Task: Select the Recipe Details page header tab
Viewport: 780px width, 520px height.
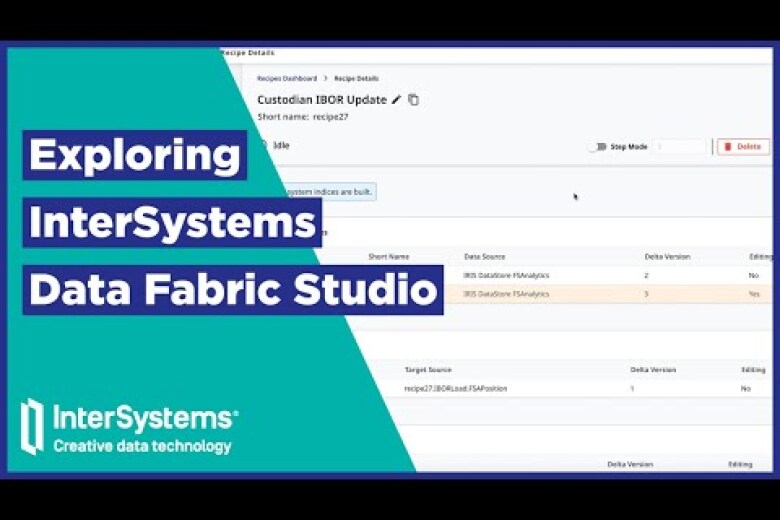Action: point(247,52)
